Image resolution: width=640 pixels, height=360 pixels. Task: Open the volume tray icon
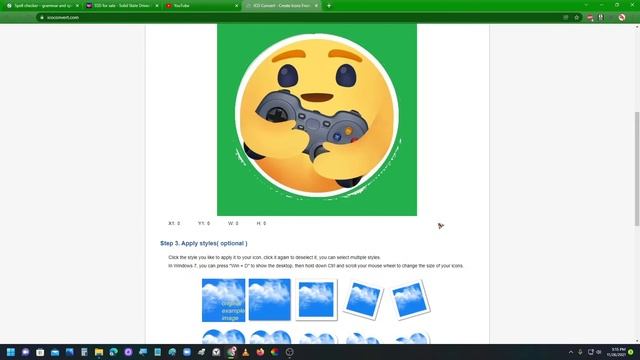[599, 352]
